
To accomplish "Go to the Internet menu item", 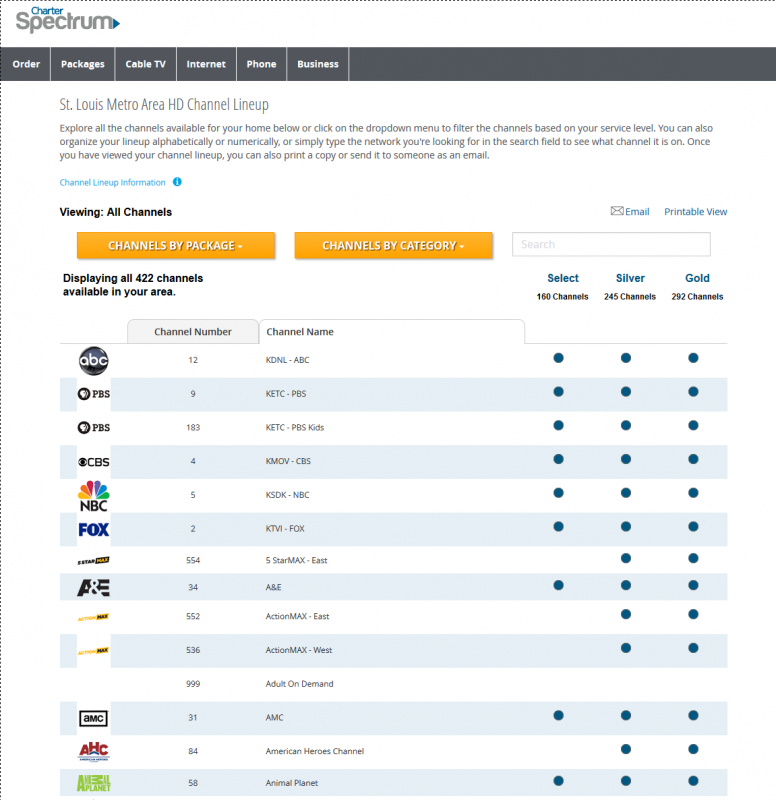I will [206, 64].
